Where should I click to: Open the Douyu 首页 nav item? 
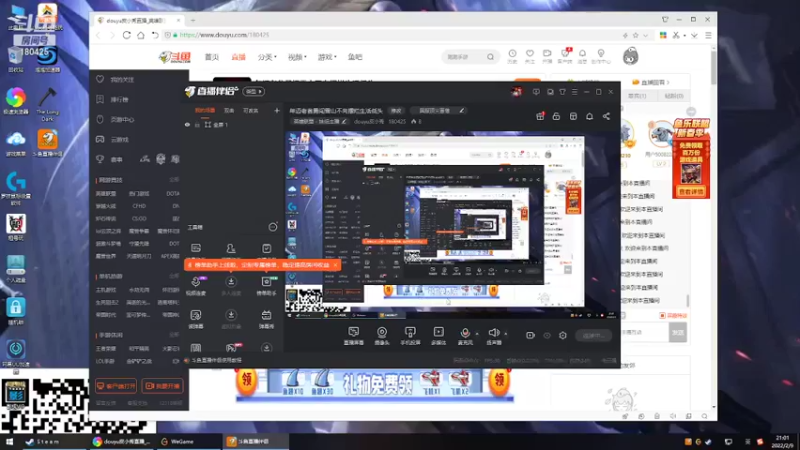(x=212, y=57)
